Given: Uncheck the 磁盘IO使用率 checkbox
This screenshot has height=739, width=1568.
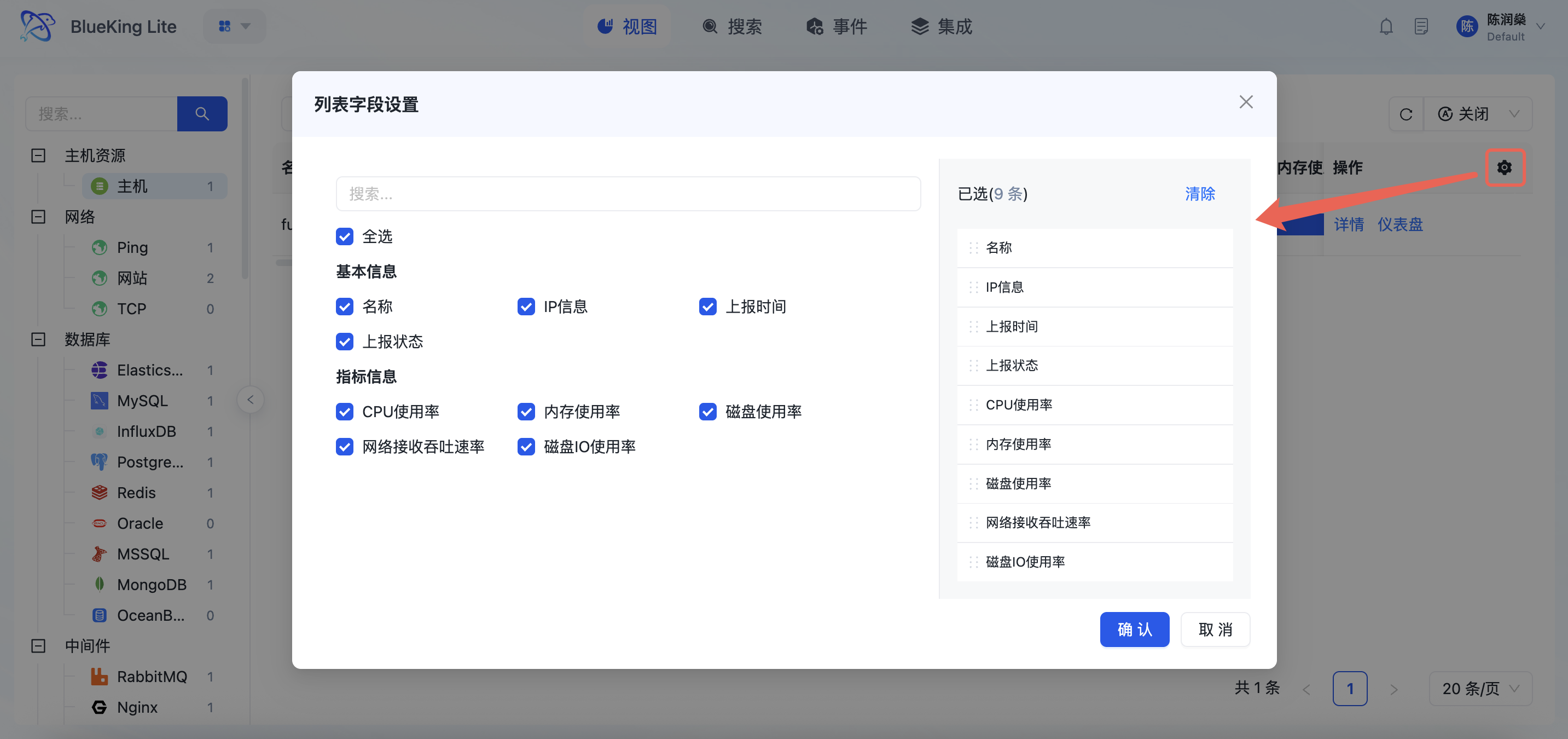Looking at the screenshot, I should pos(526,447).
